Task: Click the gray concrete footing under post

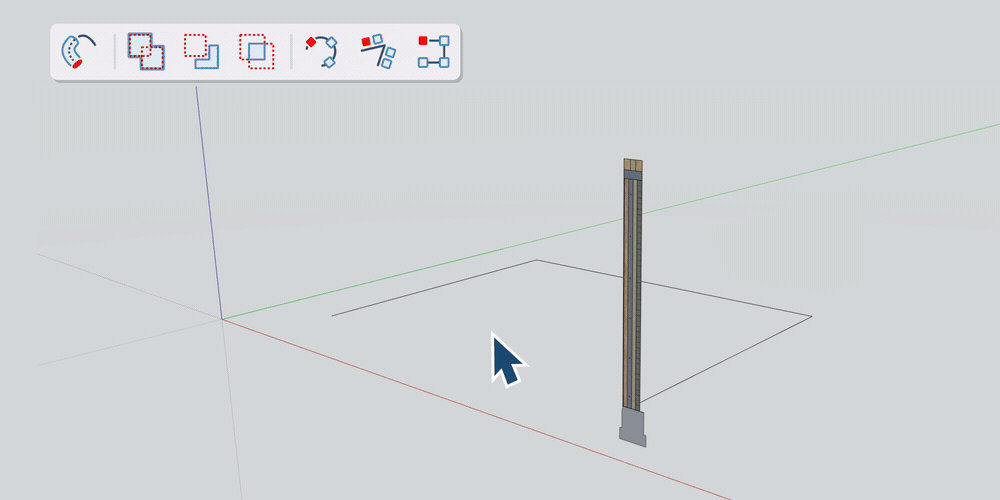Action: point(633,428)
